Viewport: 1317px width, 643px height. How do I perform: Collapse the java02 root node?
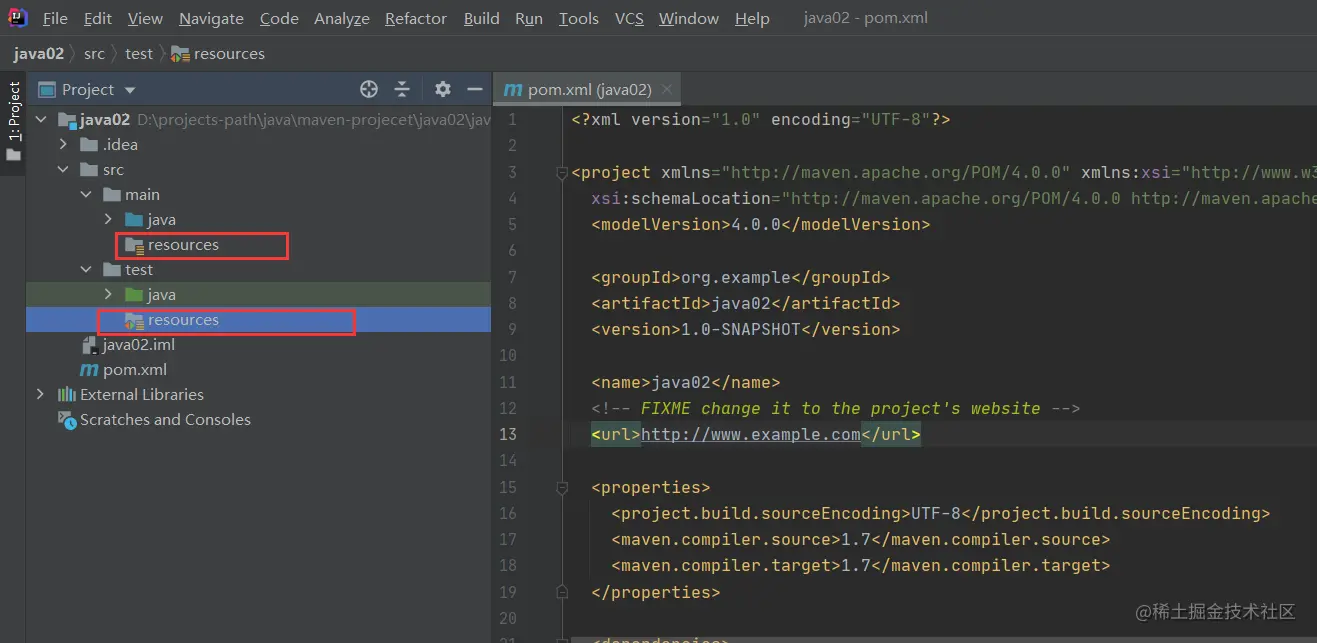41,120
